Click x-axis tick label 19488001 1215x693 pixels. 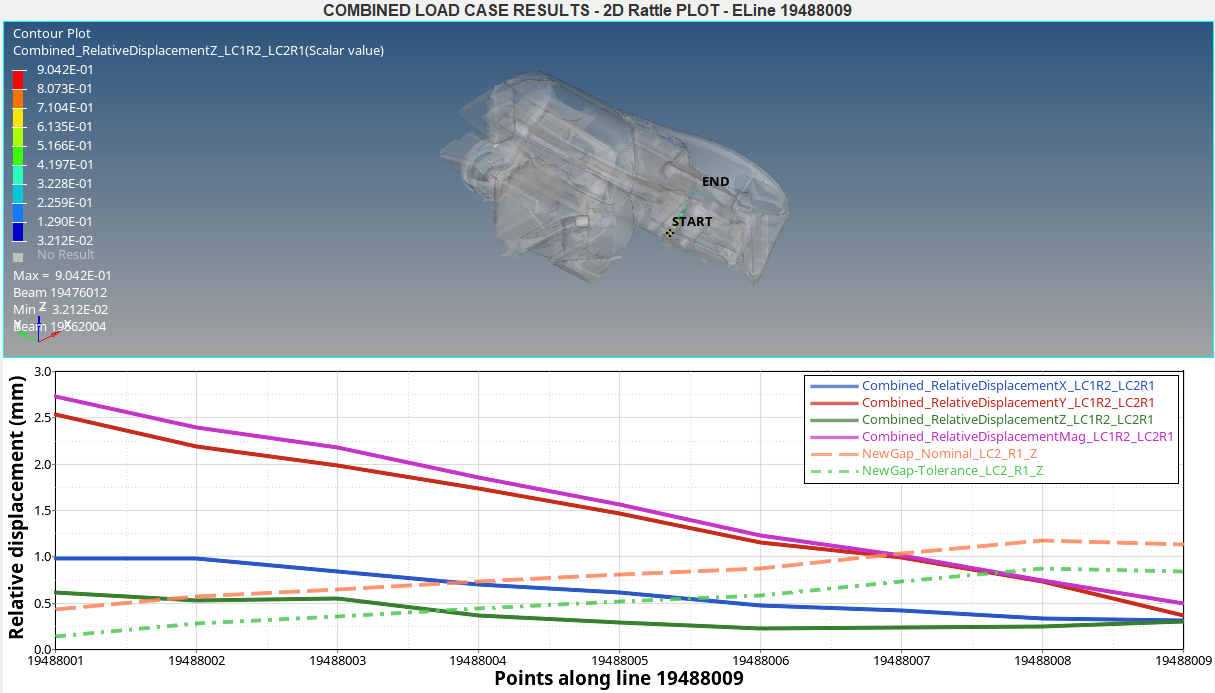click(54, 660)
